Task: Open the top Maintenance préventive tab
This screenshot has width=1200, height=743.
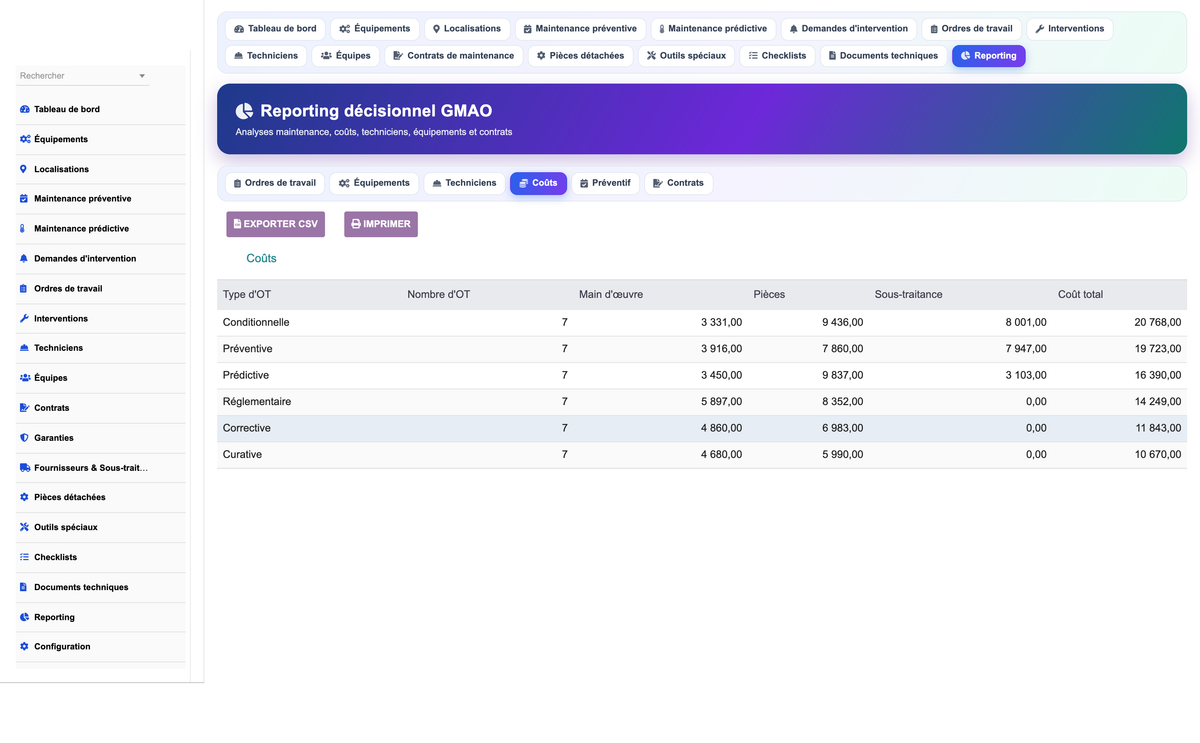Action: click(x=580, y=29)
